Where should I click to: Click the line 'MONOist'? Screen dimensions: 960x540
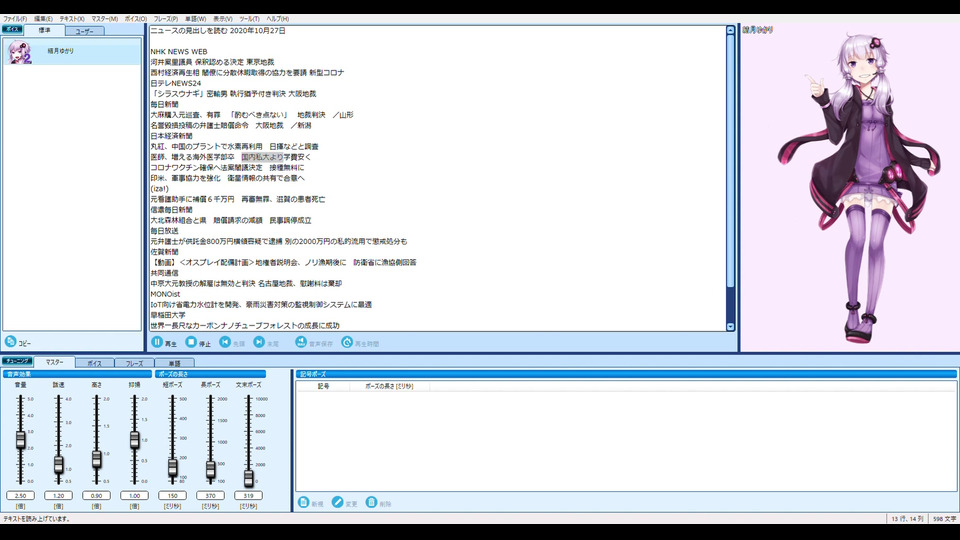click(x=165, y=294)
